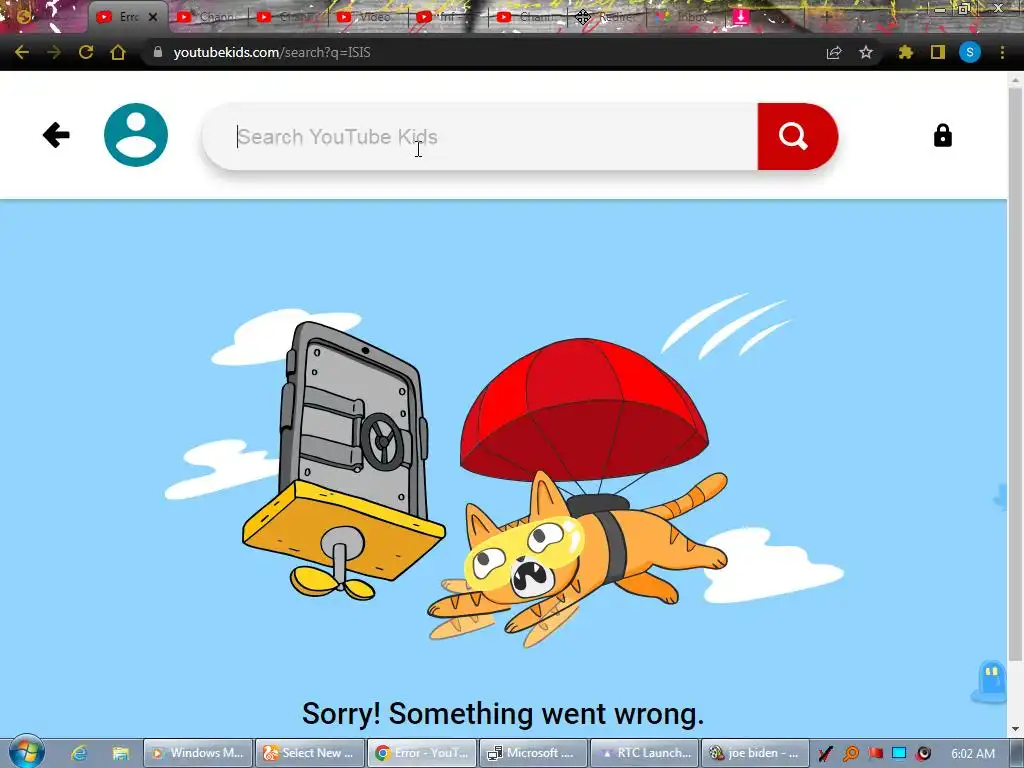
Task: Switch to Windows Media Player taskbar item
Action: [197, 753]
